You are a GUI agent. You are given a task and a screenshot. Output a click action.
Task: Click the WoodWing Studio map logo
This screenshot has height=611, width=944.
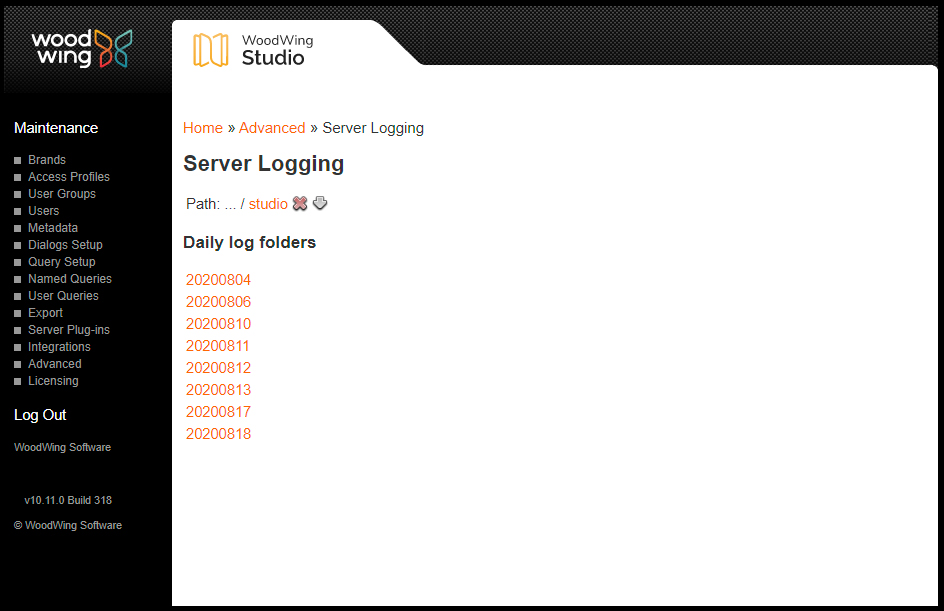pyautogui.click(x=211, y=50)
